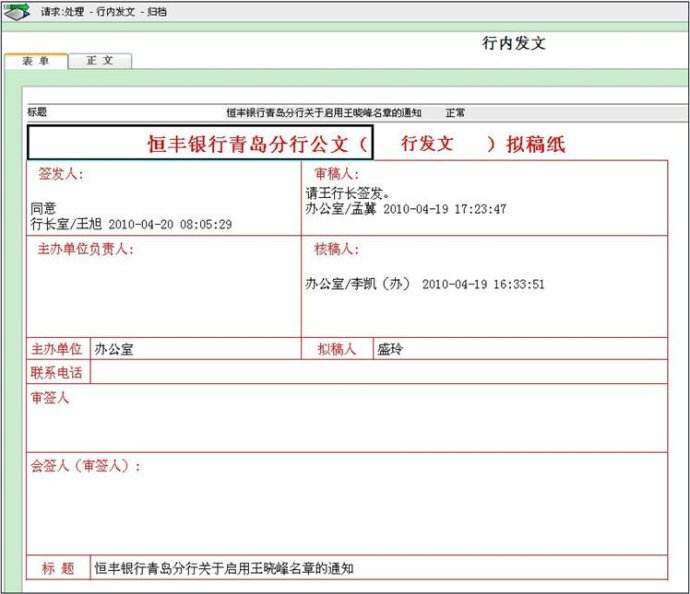Click signature line 办公室/孟冀 2010-04-19 17:23:47
This screenshot has width=690, height=594.
point(406,209)
